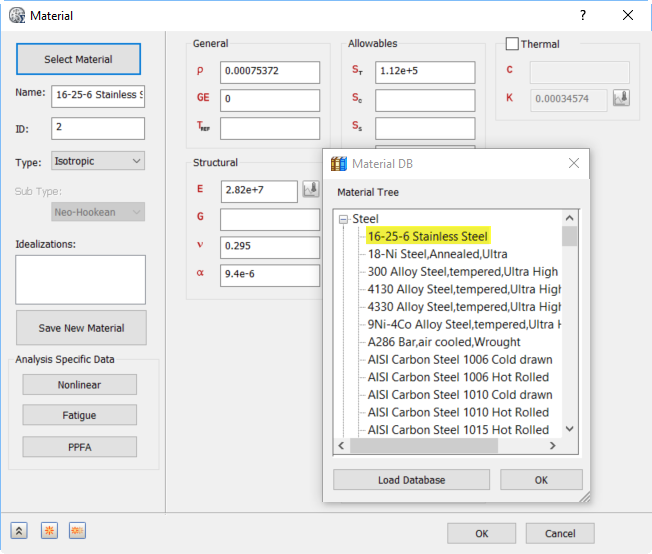Click the horizontal scrollbar thumb in tree
652x554 pixels.
click(x=424, y=445)
